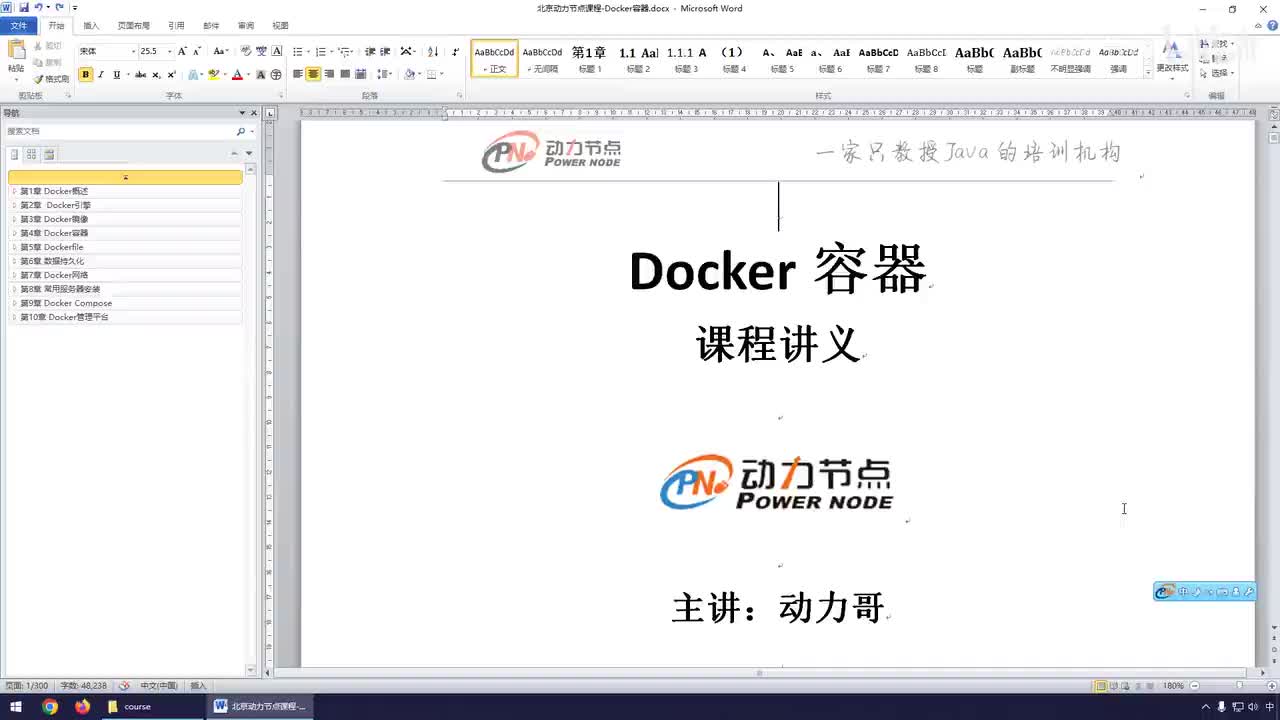1280x720 pixels.
Task: Apply 正文 style
Action: (494, 59)
